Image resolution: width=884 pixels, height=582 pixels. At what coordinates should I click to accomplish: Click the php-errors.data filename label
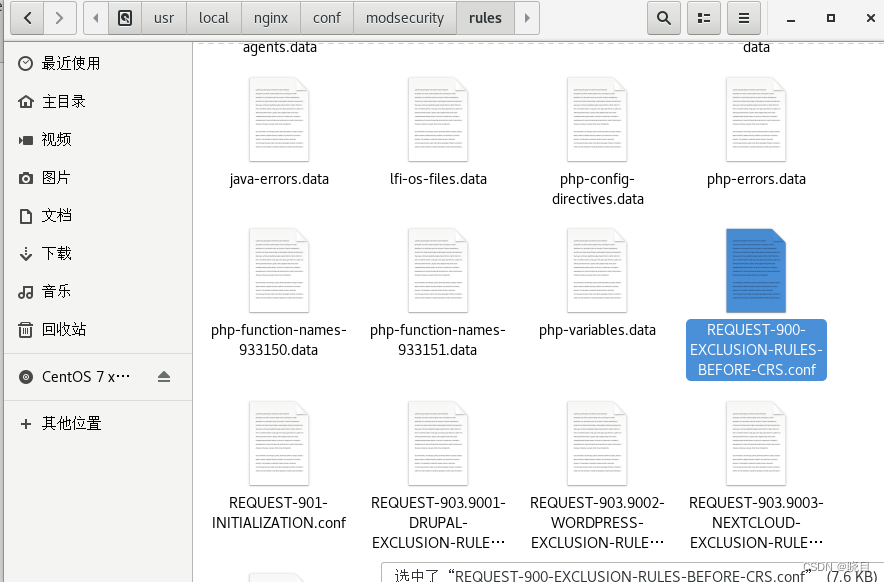coord(756,179)
